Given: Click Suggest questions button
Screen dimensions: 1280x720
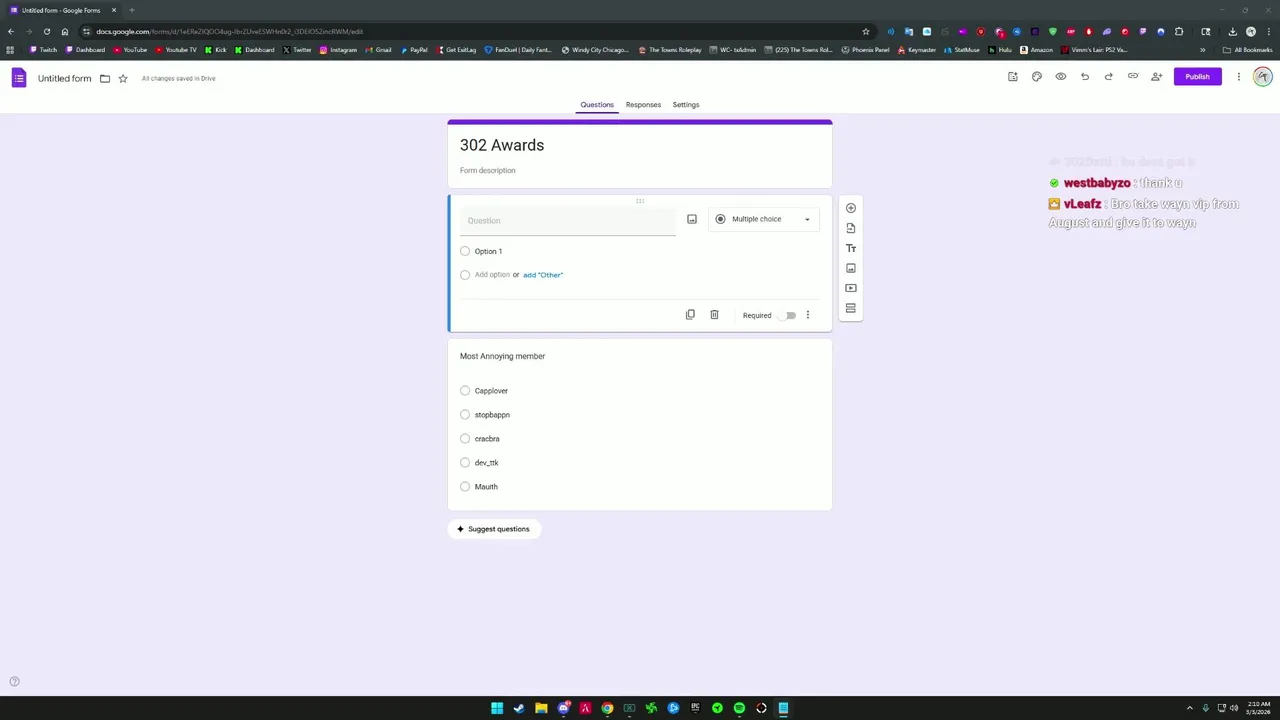Looking at the screenshot, I should (494, 529).
